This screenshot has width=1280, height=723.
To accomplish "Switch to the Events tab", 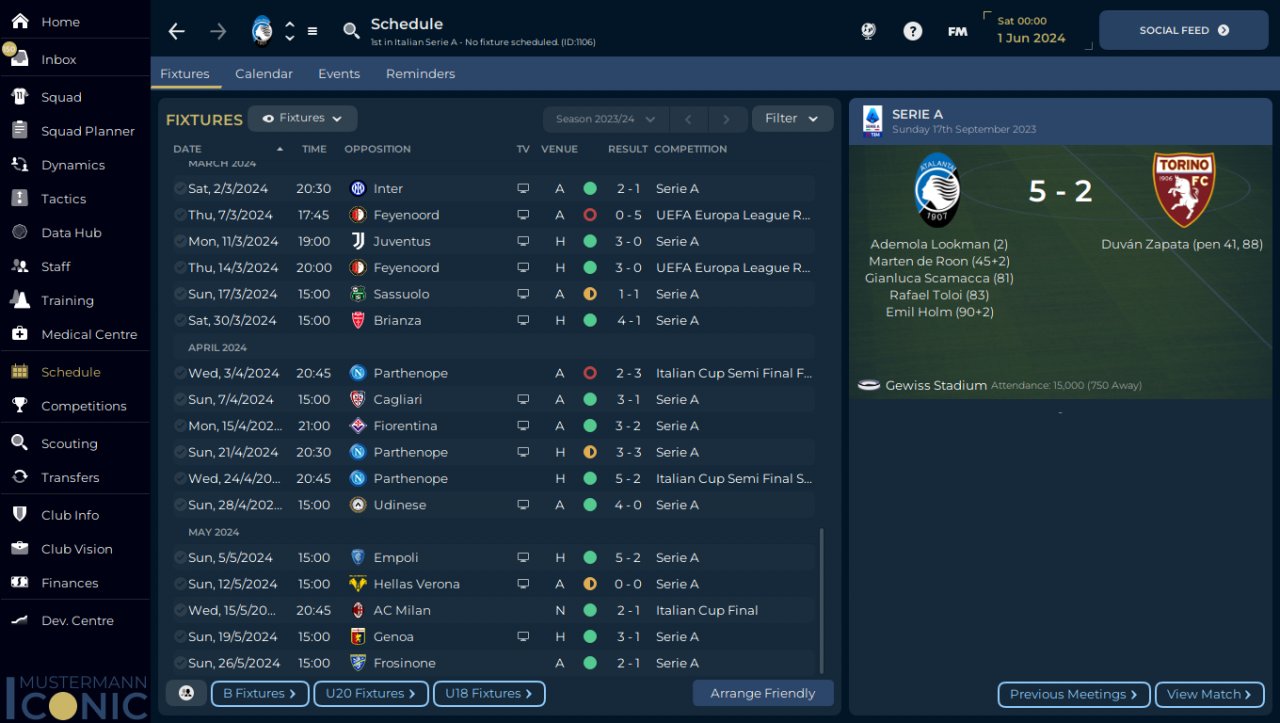I will point(339,74).
